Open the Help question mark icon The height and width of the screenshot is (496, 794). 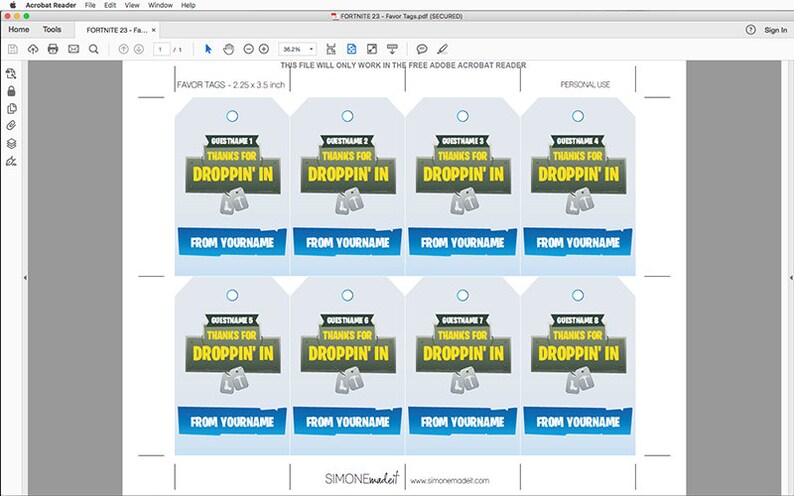[x=750, y=30]
